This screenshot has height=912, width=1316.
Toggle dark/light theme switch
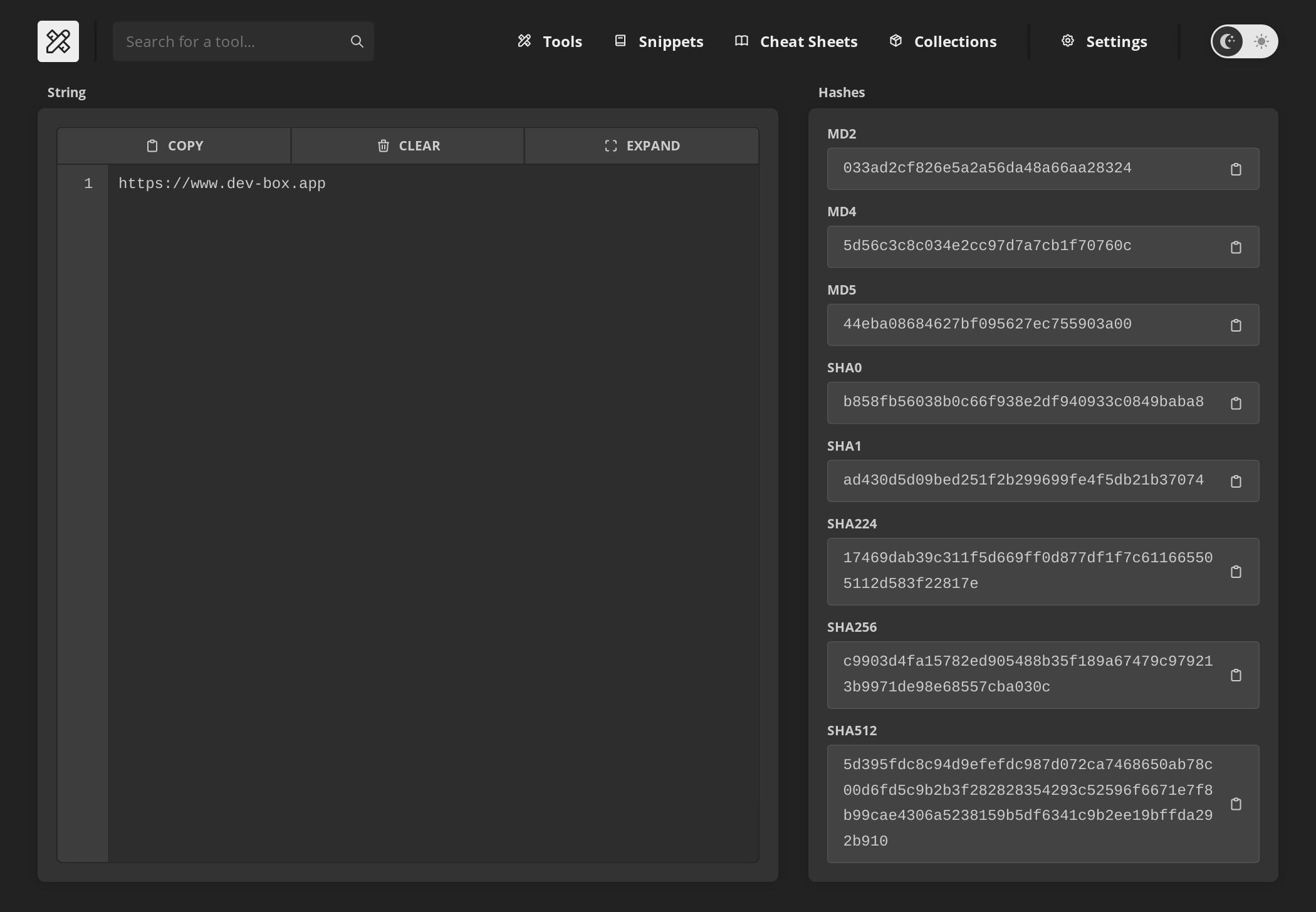[x=1244, y=41]
